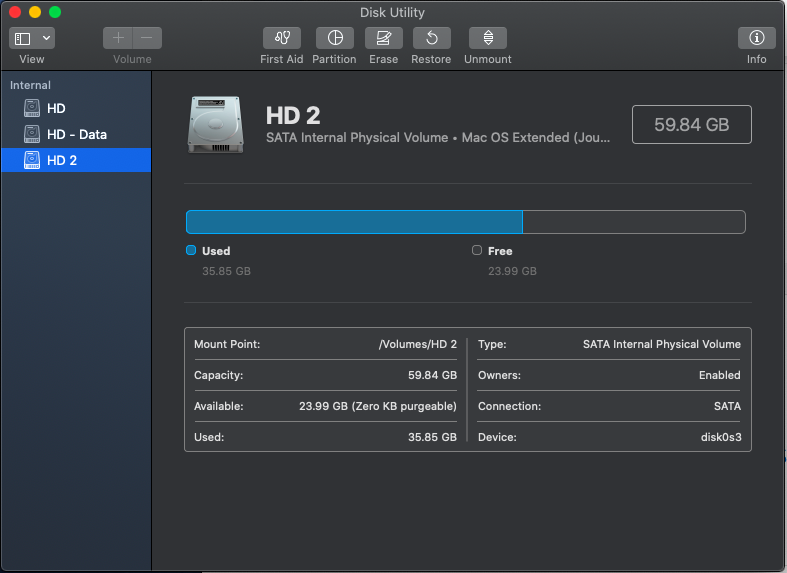Click the Mount Point /Volumes/HD 2 value

pos(417,344)
